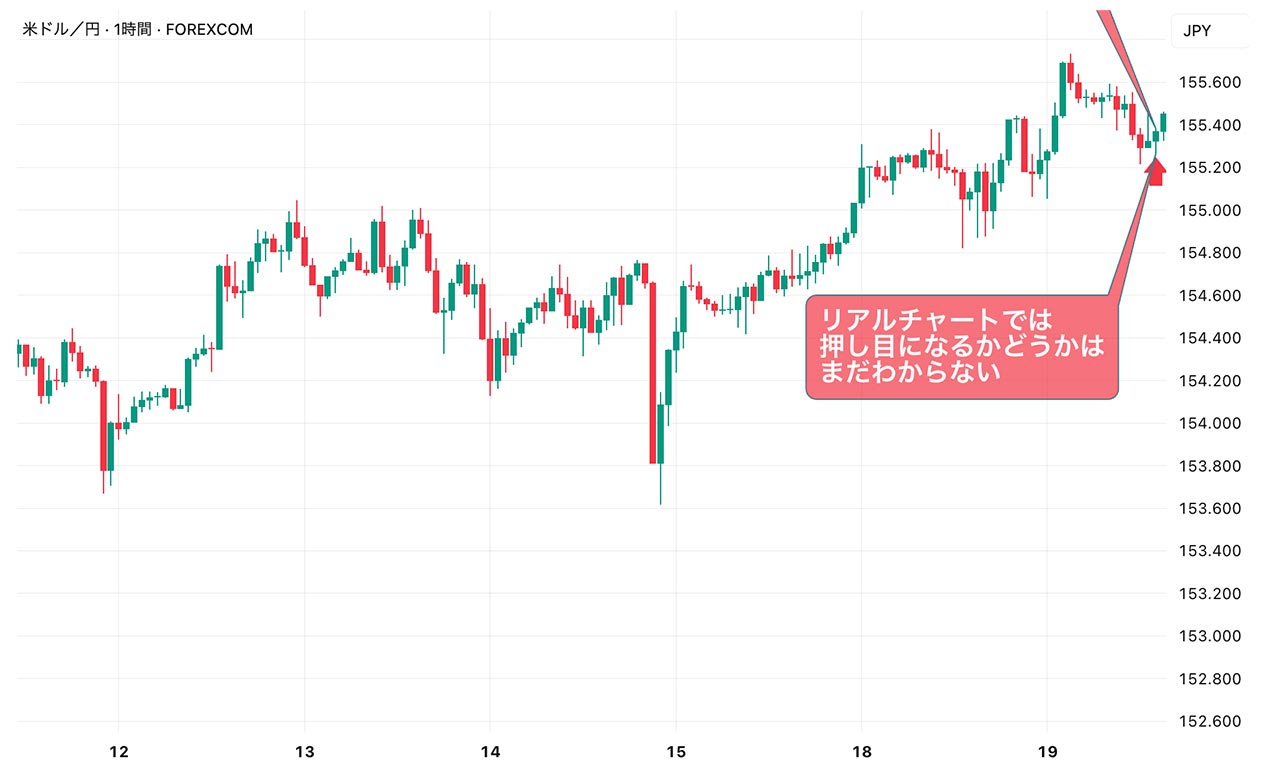Click the 155.600 price axis label
The image size is (1266, 784).
click(x=1209, y=82)
